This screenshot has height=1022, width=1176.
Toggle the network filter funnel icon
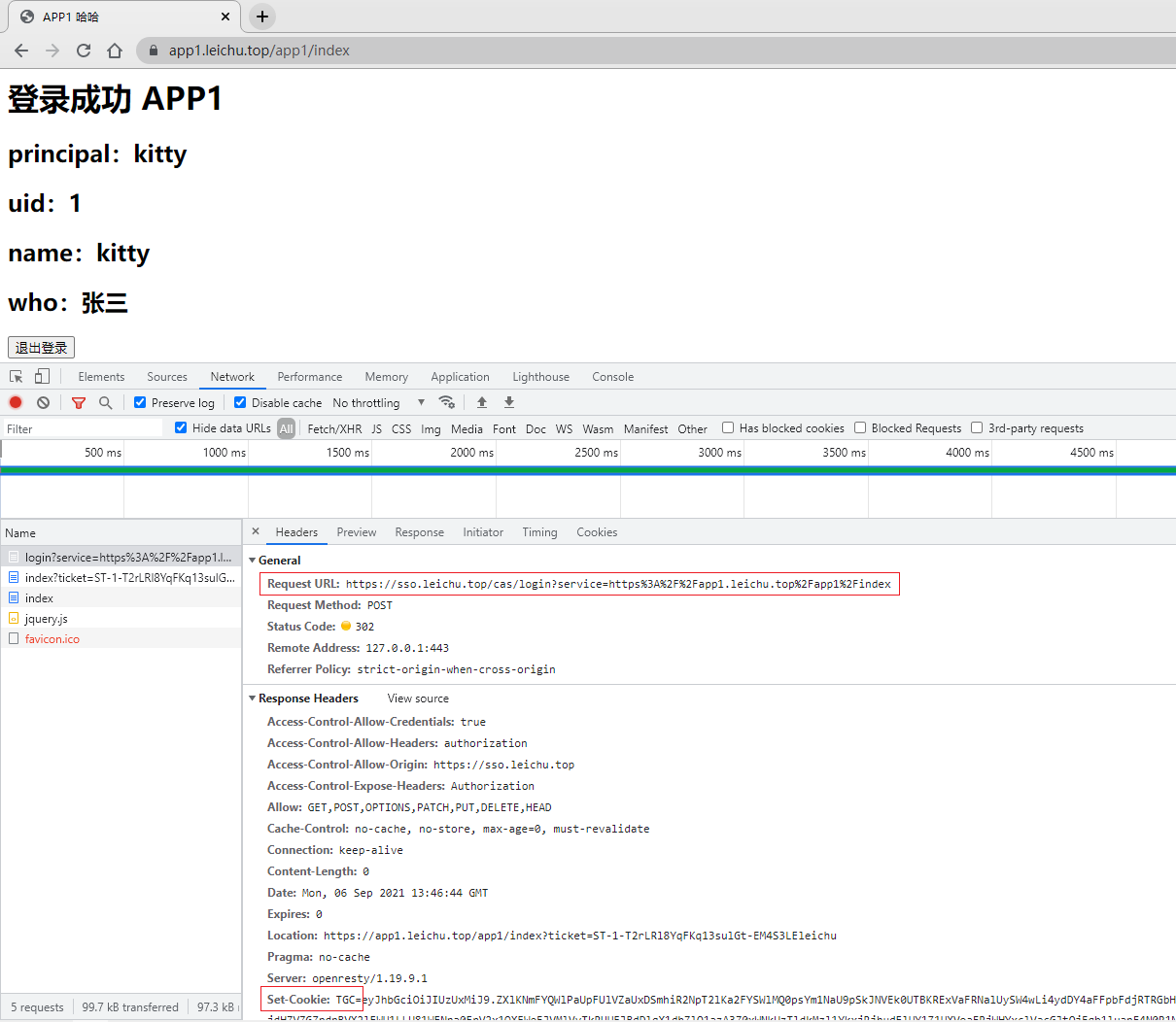[79, 402]
